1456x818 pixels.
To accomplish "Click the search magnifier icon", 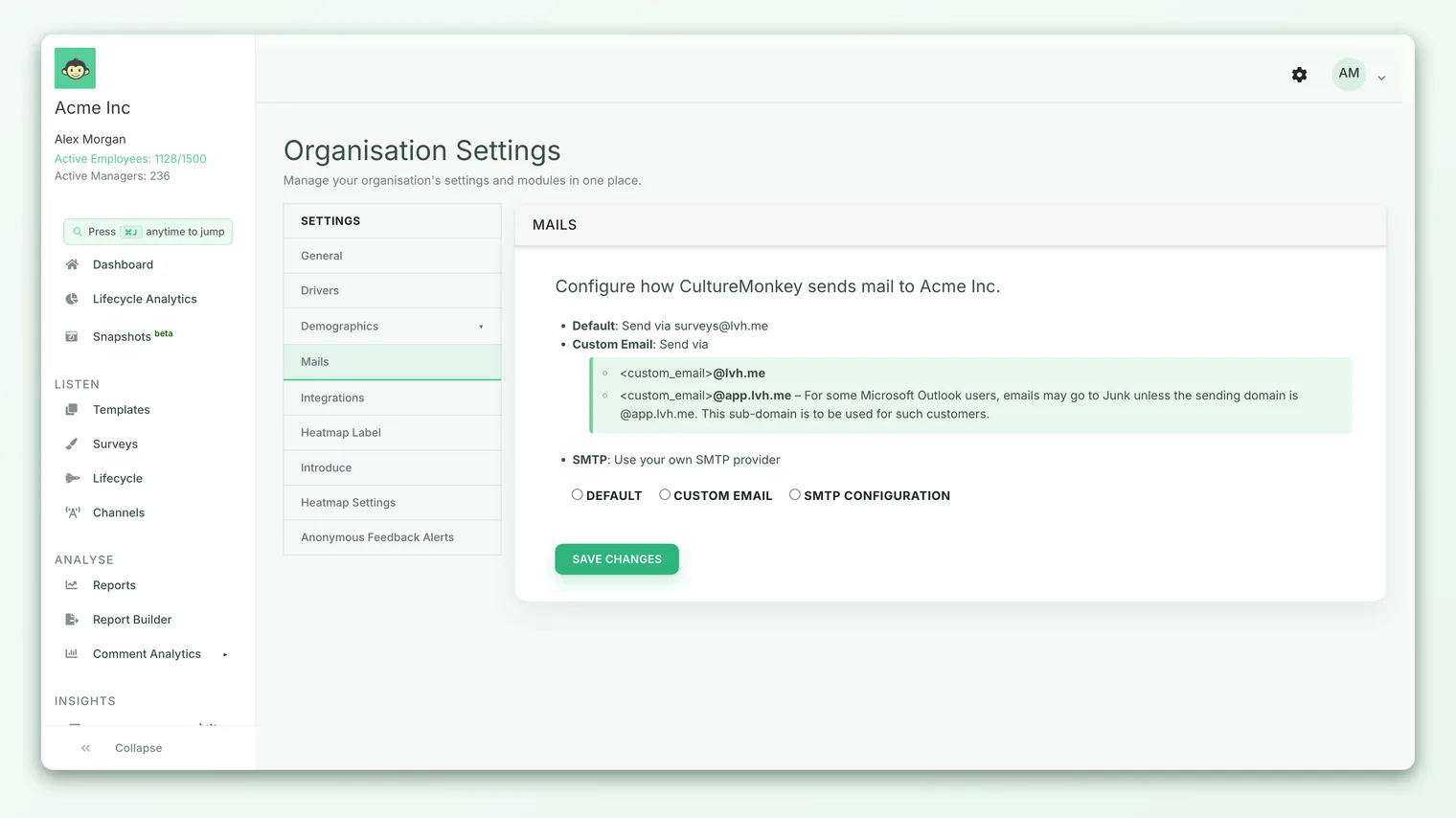I will (x=78, y=232).
